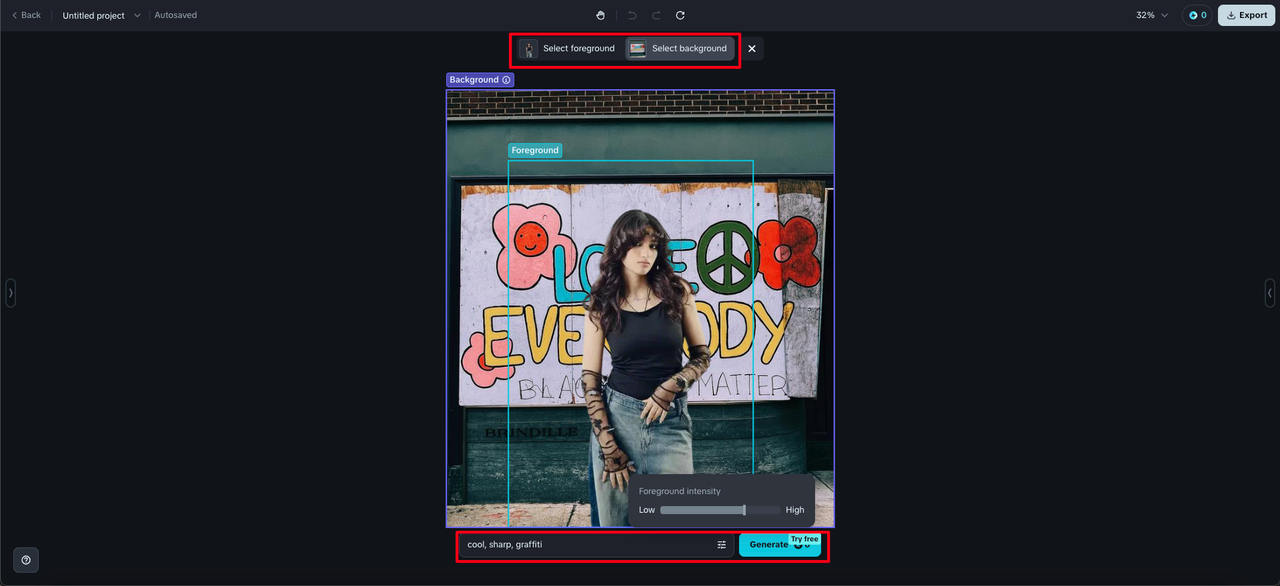Adjust the Foreground intensity slider

click(x=720, y=510)
